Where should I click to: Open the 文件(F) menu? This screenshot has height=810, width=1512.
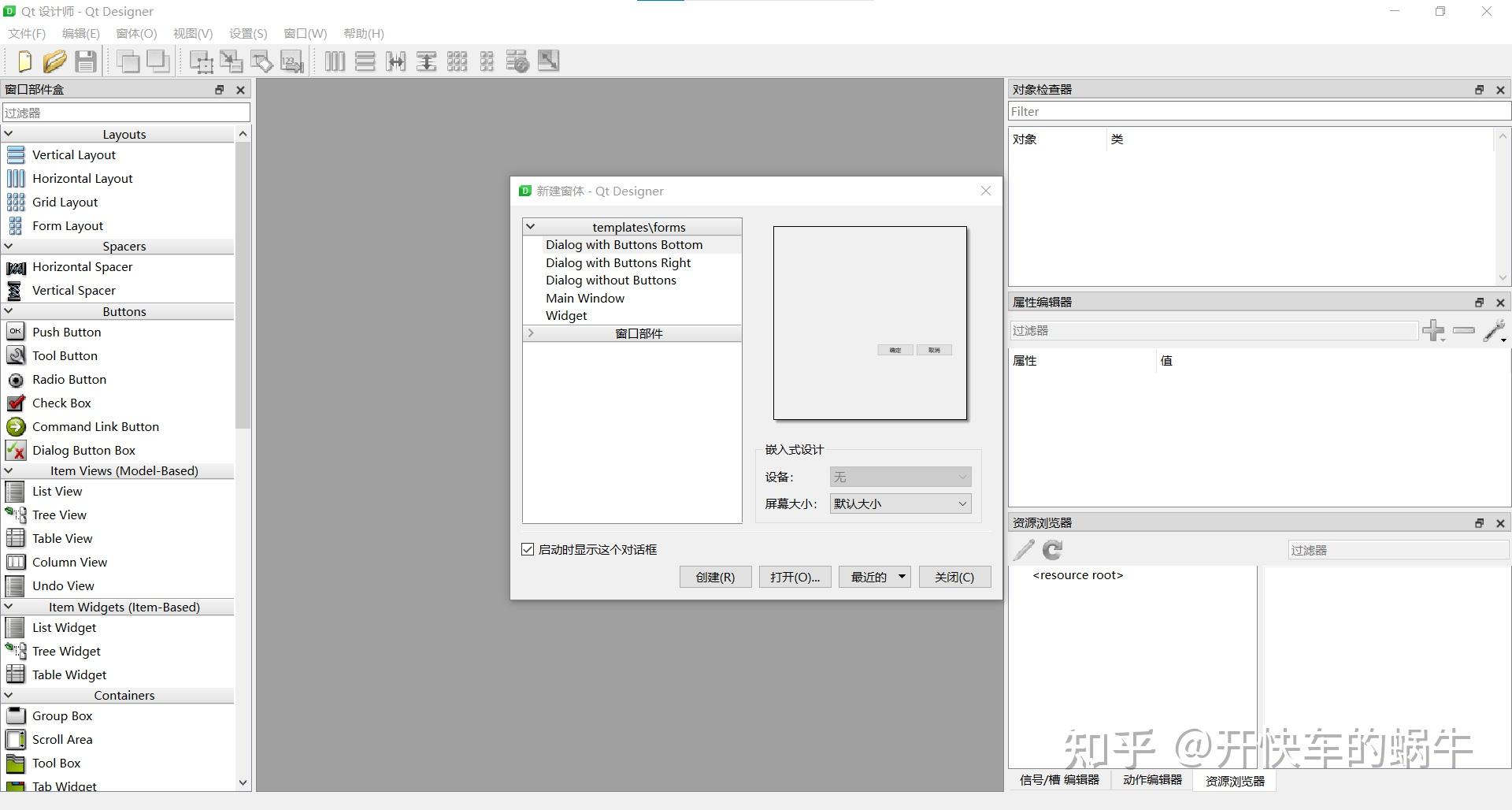26,33
